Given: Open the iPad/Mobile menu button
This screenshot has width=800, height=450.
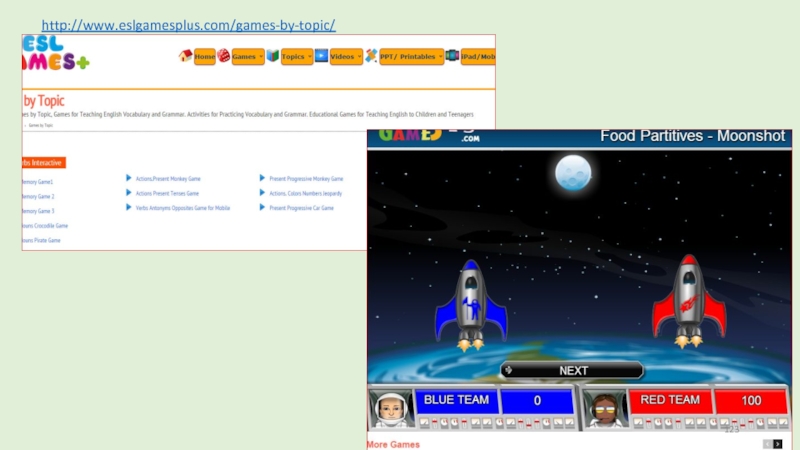Looking at the screenshot, I should [478, 57].
